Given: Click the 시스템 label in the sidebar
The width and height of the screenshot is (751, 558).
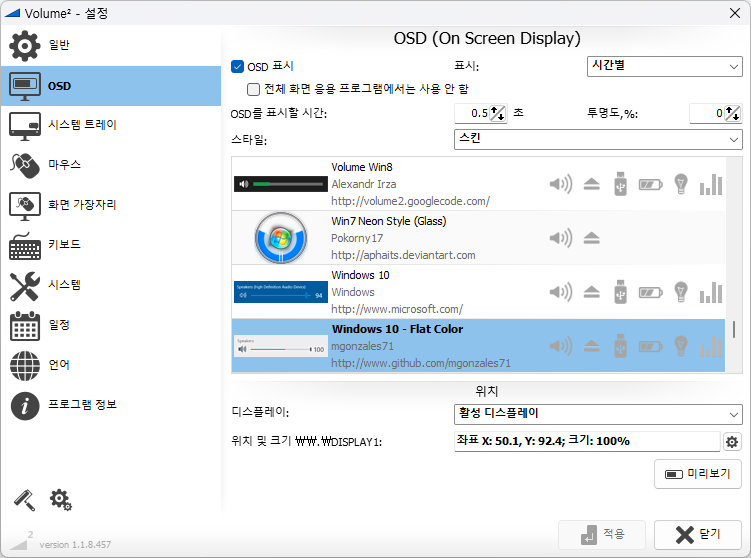Looking at the screenshot, I should [65, 285].
